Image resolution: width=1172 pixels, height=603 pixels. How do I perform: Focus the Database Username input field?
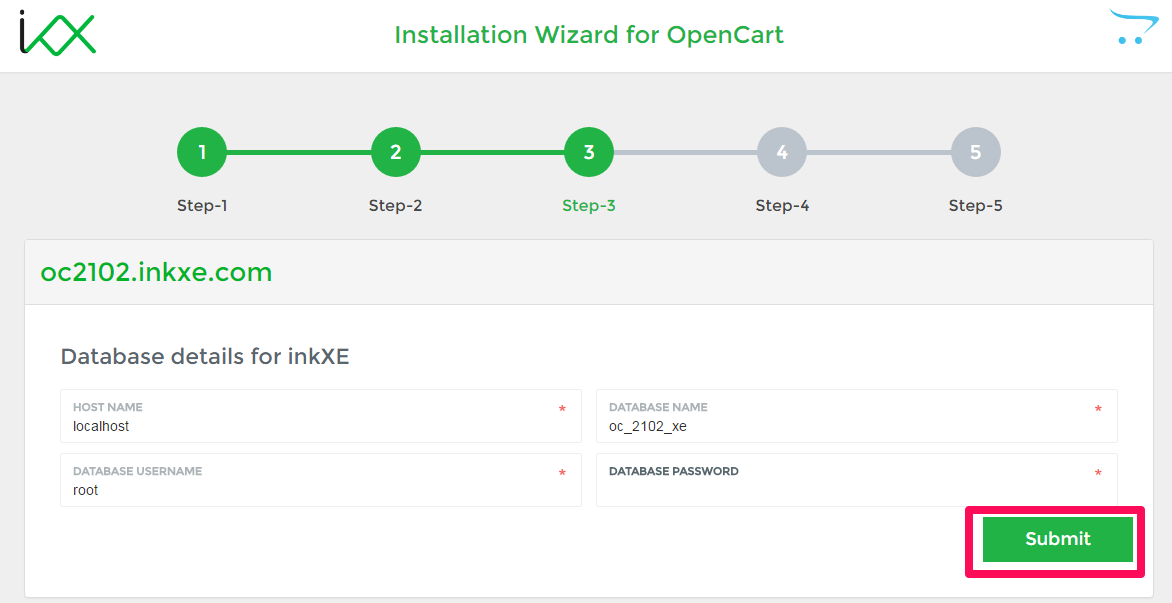[x=321, y=480]
